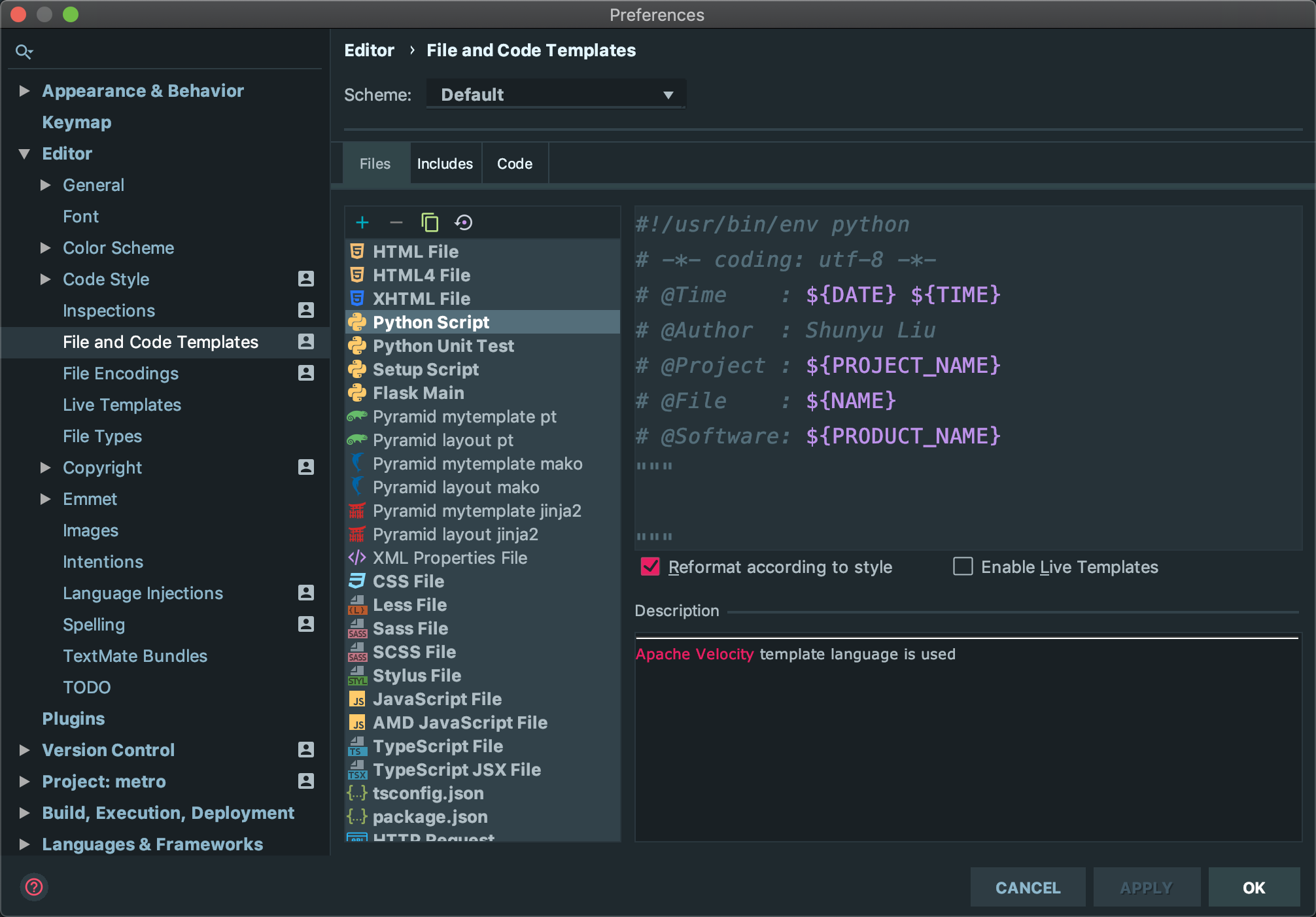This screenshot has width=1316, height=917.
Task: Check Enable Live Templates checkbox
Action: [x=963, y=566]
